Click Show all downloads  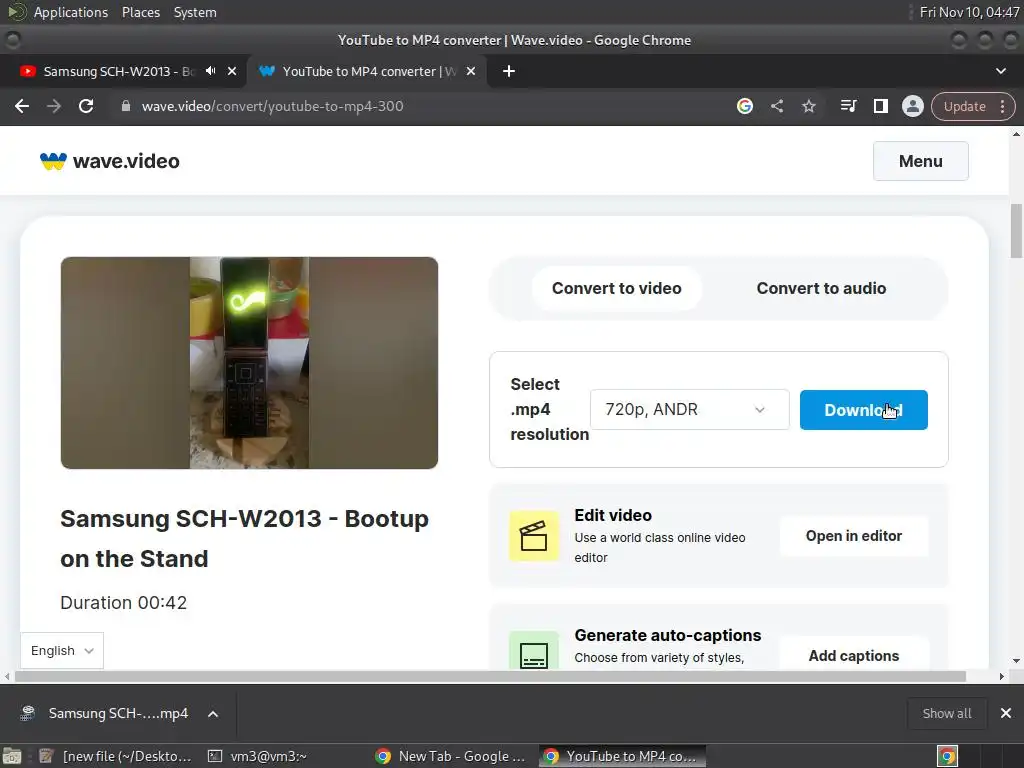click(946, 713)
